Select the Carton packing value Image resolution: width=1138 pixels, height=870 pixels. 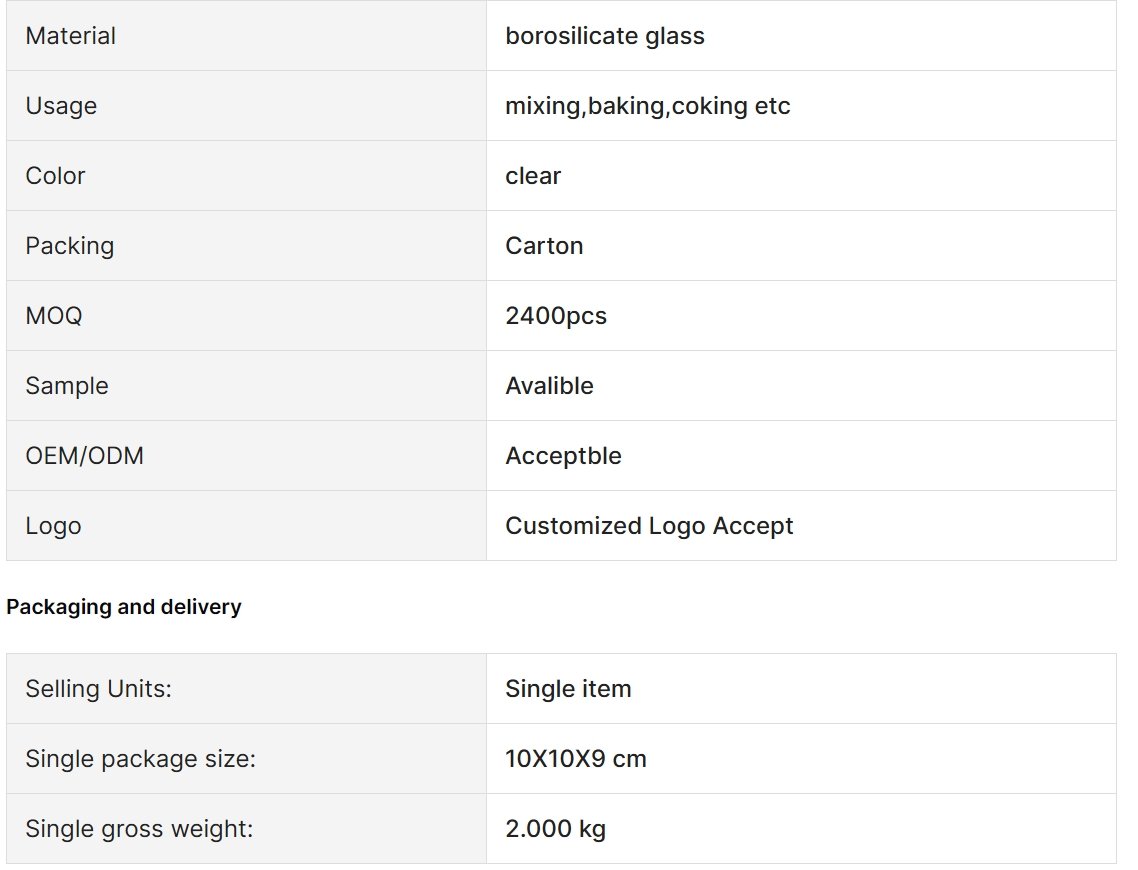[x=544, y=246]
